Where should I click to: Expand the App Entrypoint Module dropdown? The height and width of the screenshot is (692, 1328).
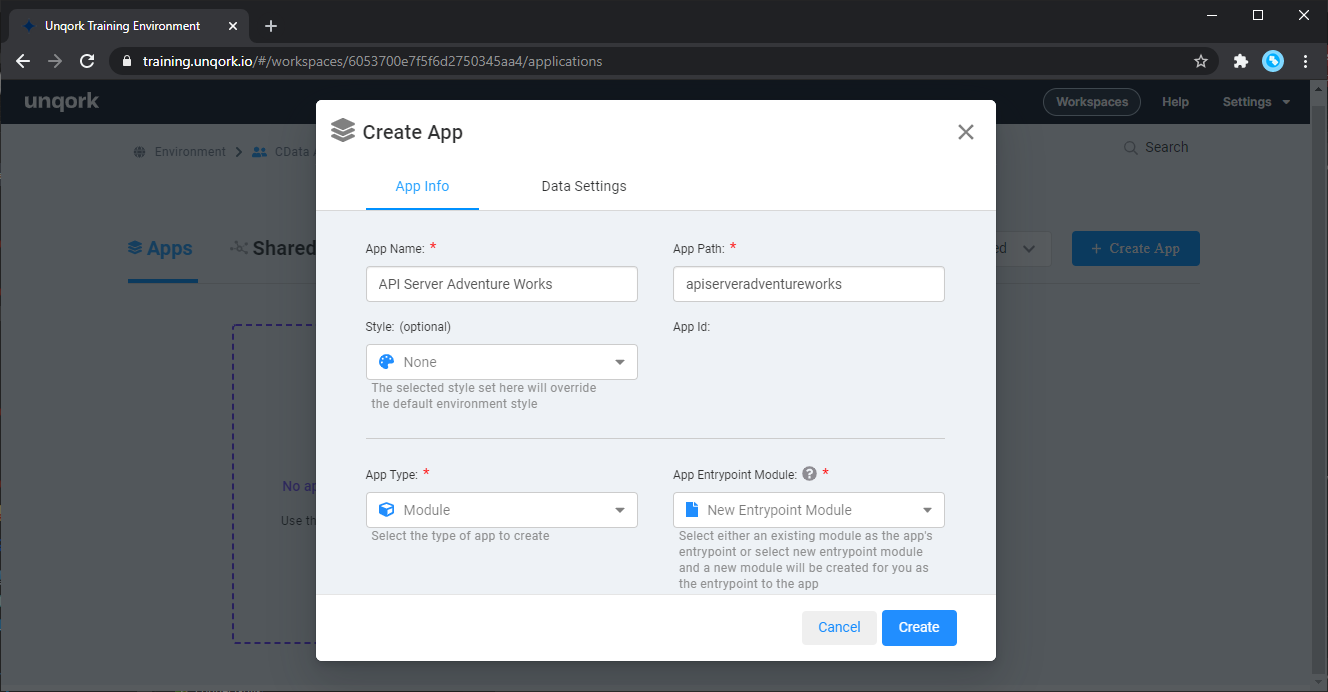click(x=808, y=510)
